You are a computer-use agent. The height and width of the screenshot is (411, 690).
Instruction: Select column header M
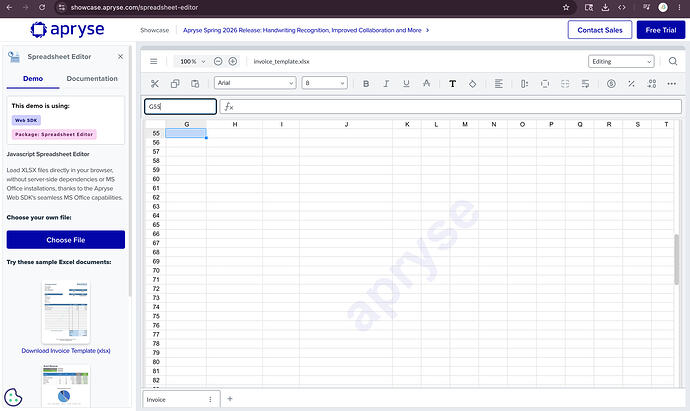click(465, 125)
